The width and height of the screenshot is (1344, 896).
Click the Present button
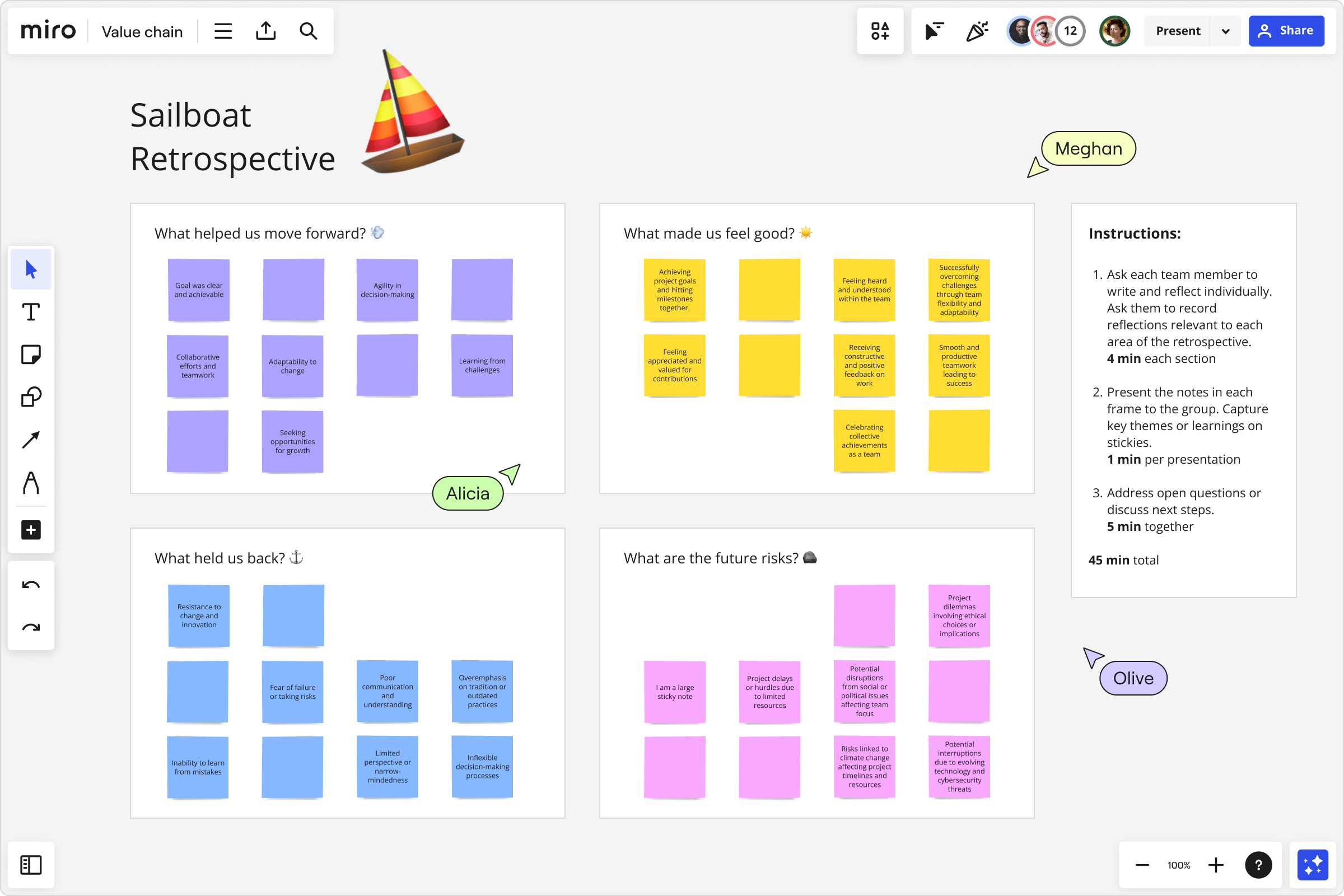pyautogui.click(x=1177, y=31)
